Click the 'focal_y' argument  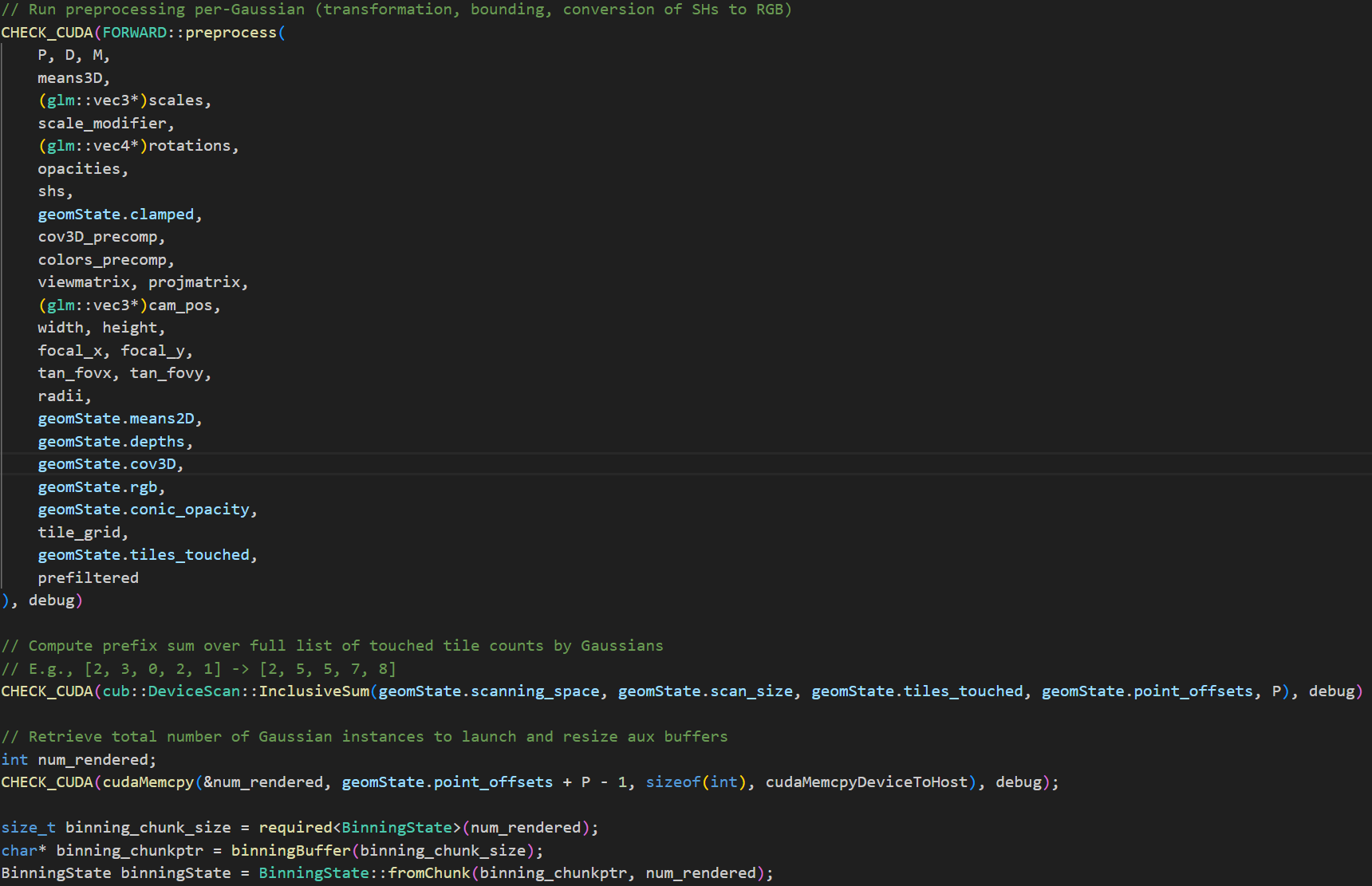(x=153, y=351)
